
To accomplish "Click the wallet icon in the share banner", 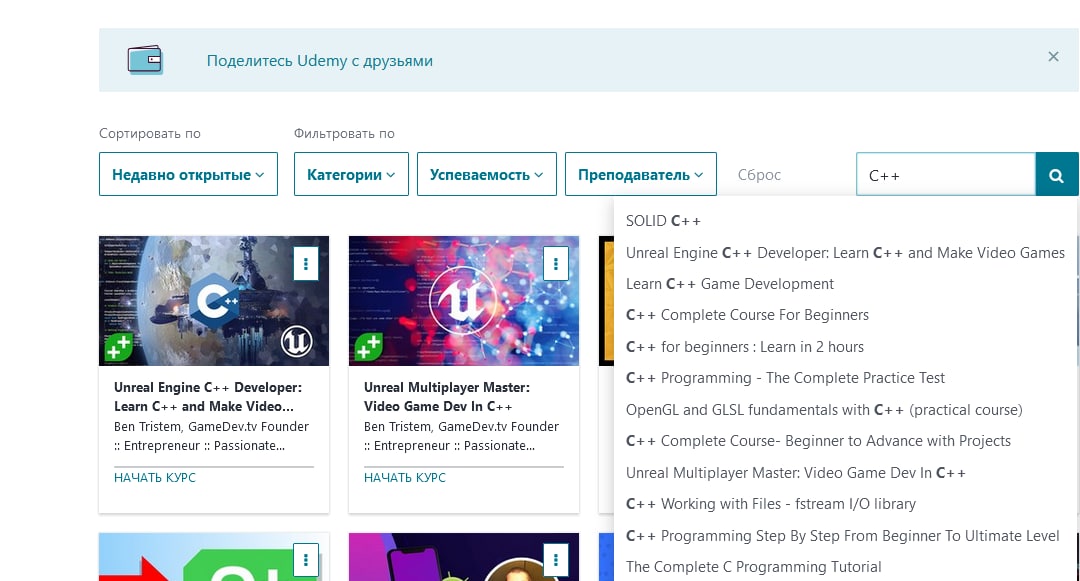I will pyautogui.click(x=145, y=60).
